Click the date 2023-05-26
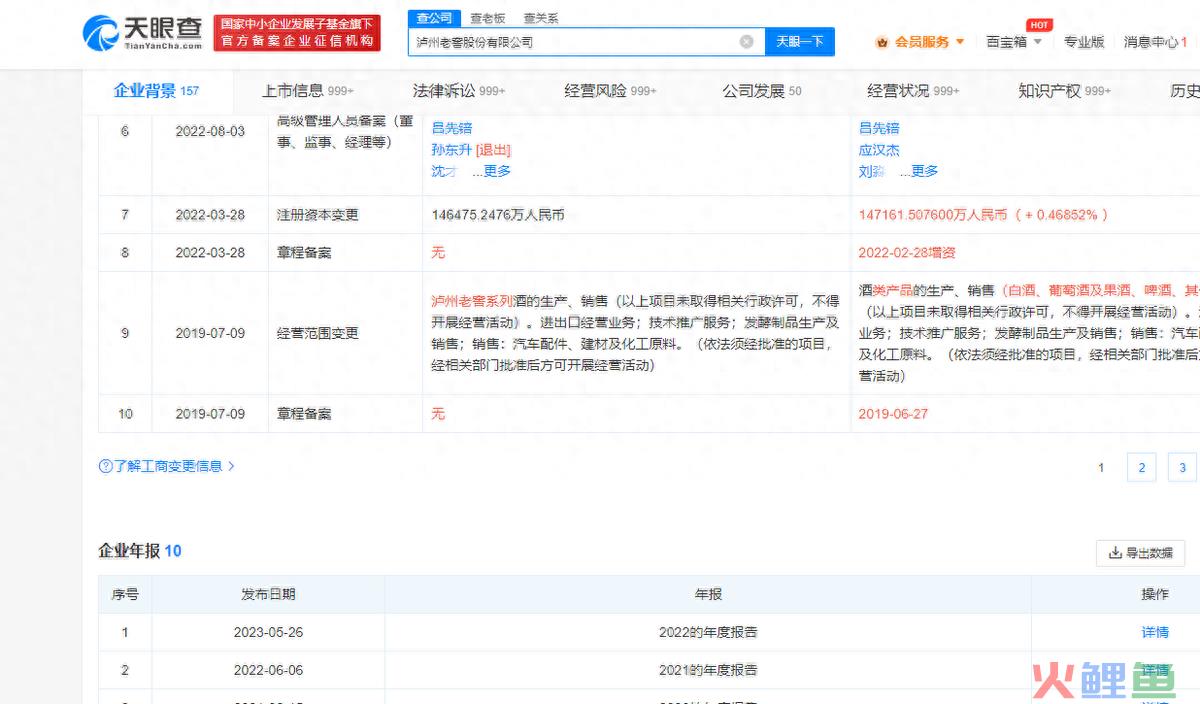The height and width of the screenshot is (704, 1200). tap(268, 632)
